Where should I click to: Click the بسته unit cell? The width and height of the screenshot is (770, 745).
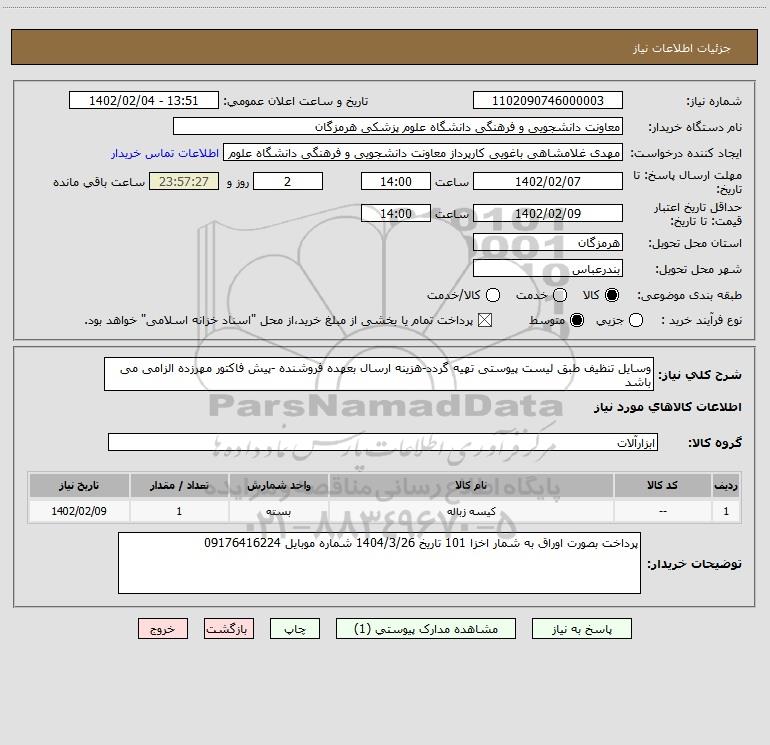[278, 511]
